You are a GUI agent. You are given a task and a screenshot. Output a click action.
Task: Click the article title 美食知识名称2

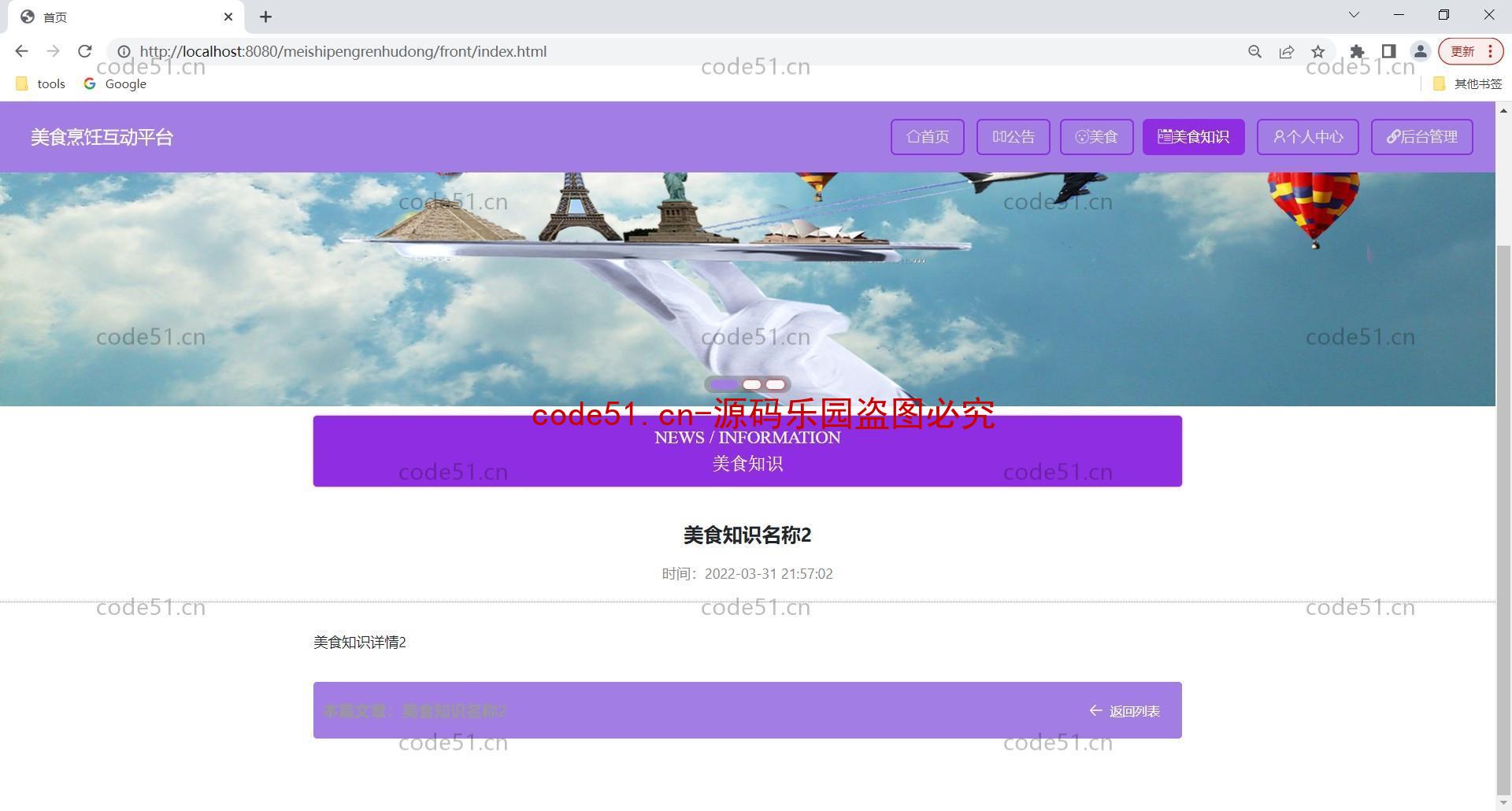coord(747,535)
